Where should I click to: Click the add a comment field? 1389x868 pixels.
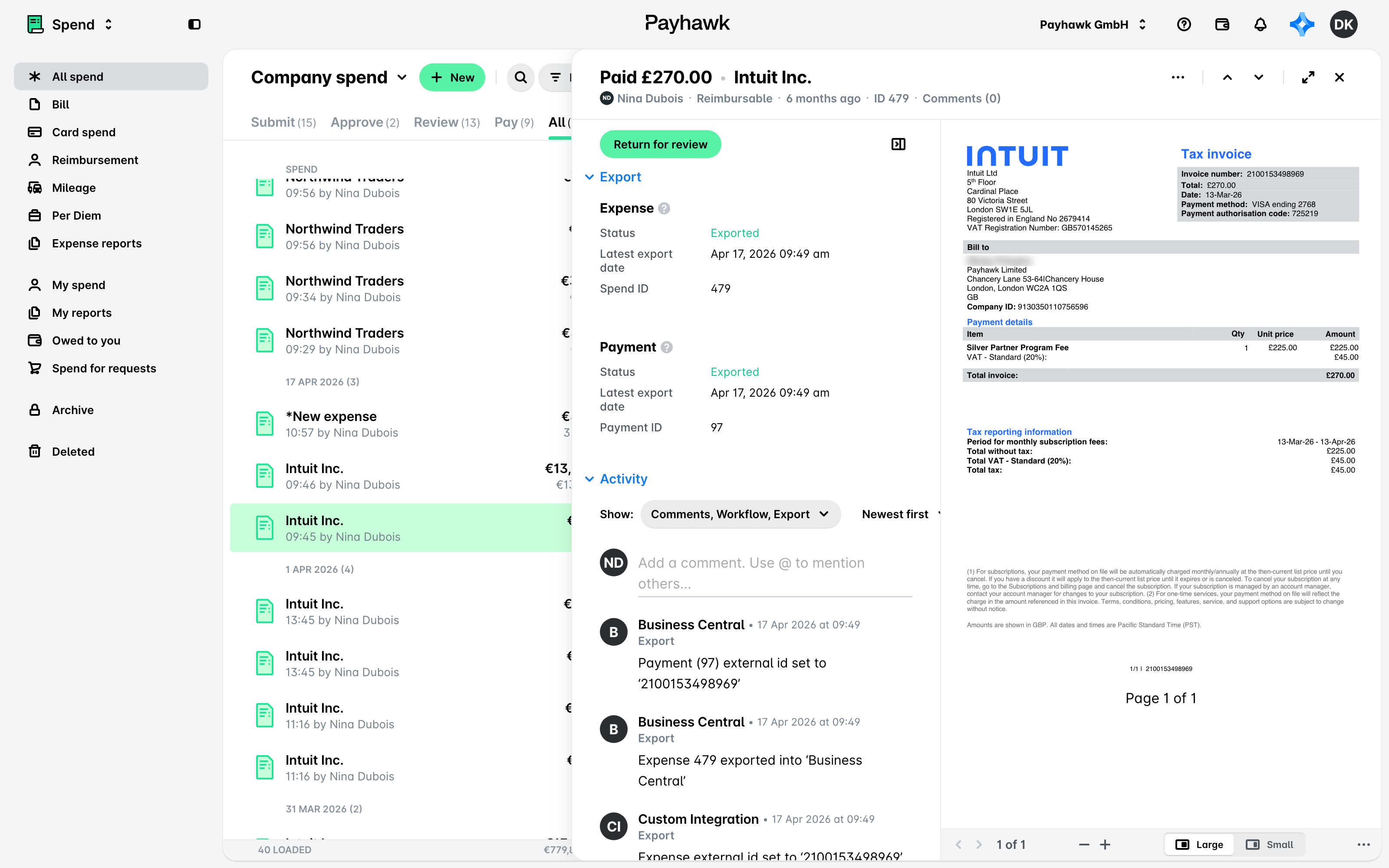pyautogui.click(x=775, y=573)
